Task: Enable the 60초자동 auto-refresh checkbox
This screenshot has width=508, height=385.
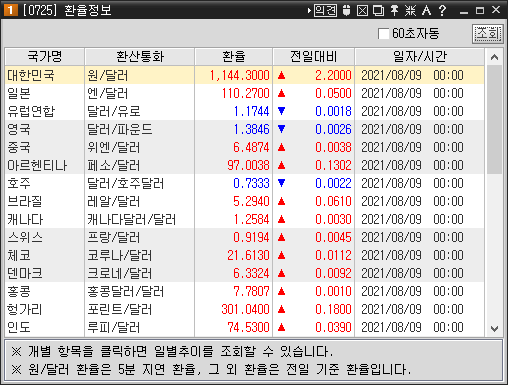Action: (383, 33)
